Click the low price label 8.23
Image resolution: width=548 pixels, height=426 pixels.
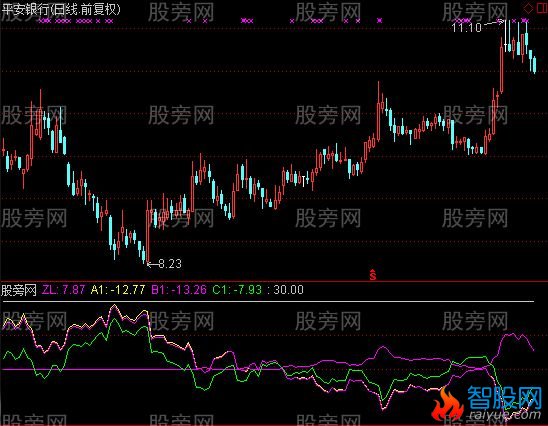(170, 263)
